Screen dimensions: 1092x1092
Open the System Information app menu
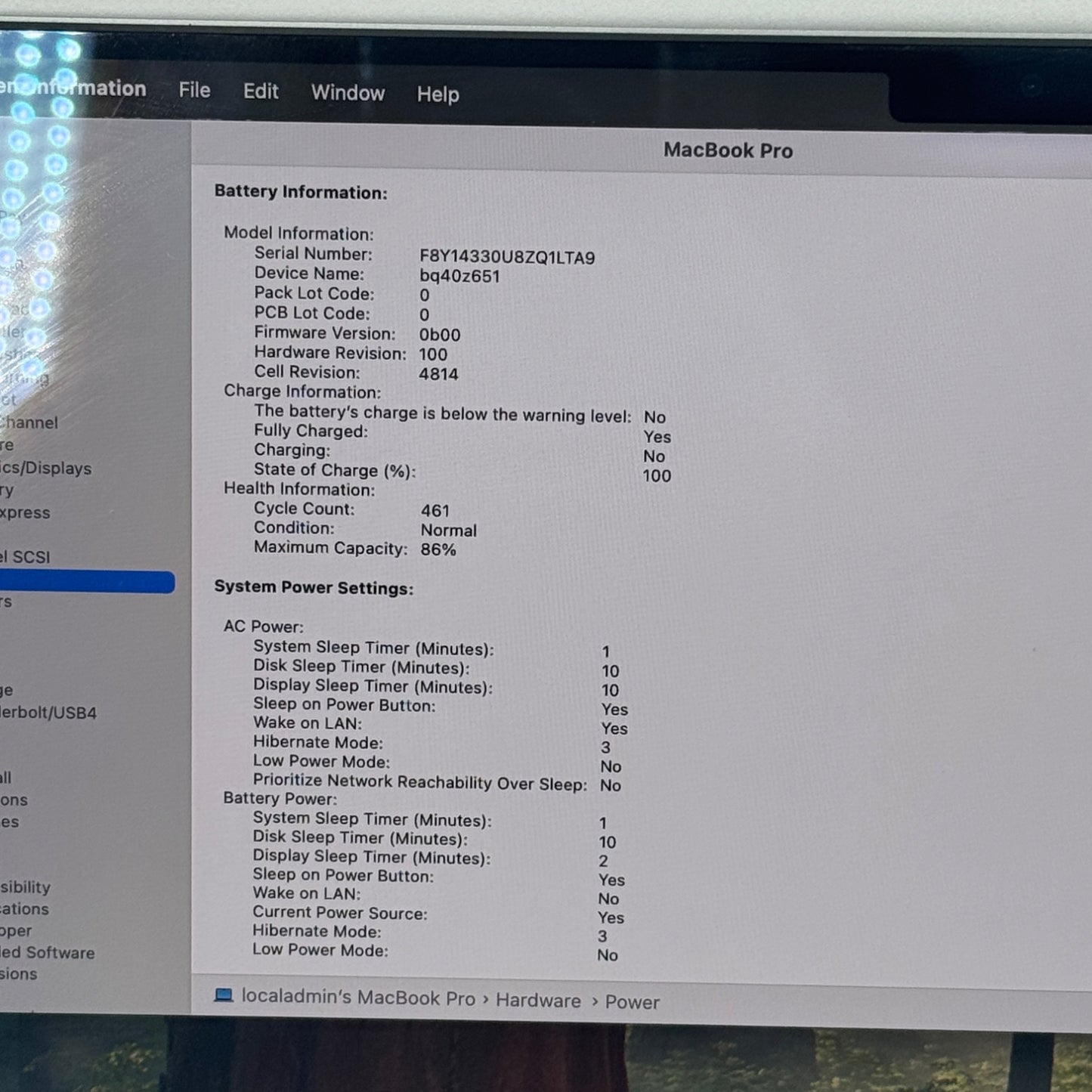pyautogui.click(x=76, y=88)
